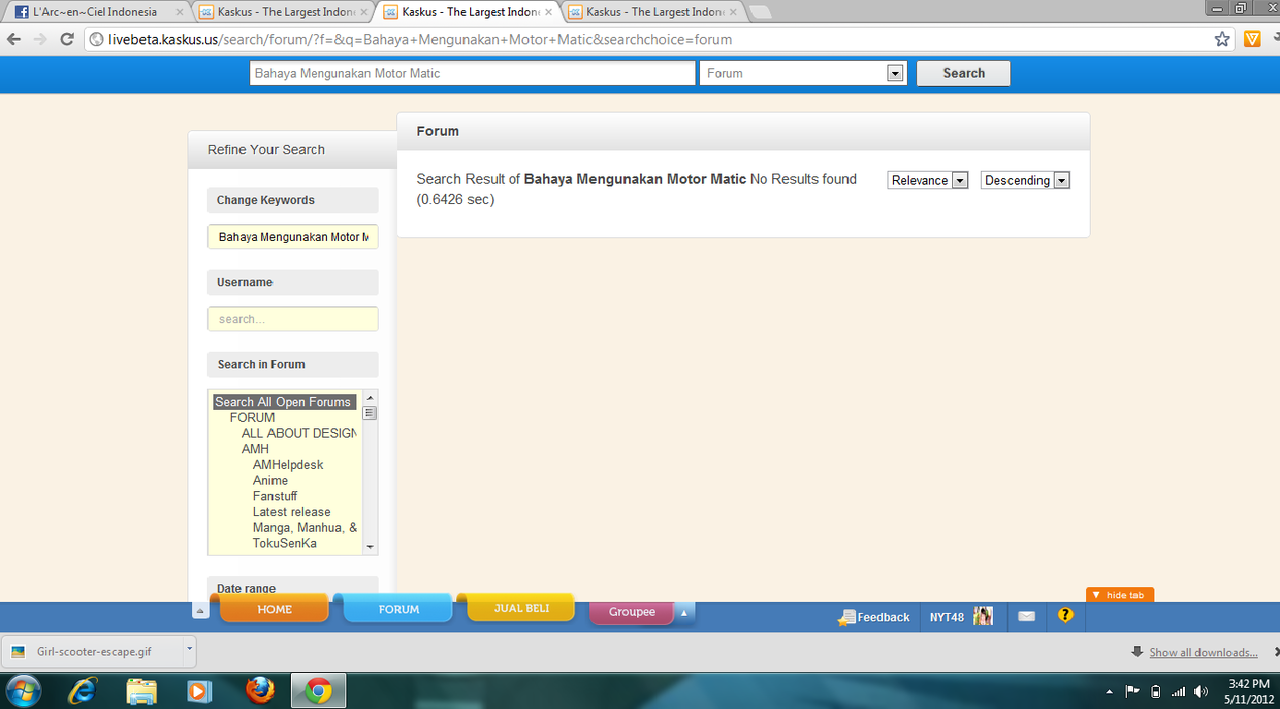Focus the Change Keywords input field
The image size is (1280, 709).
pyautogui.click(x=293, y=237)
